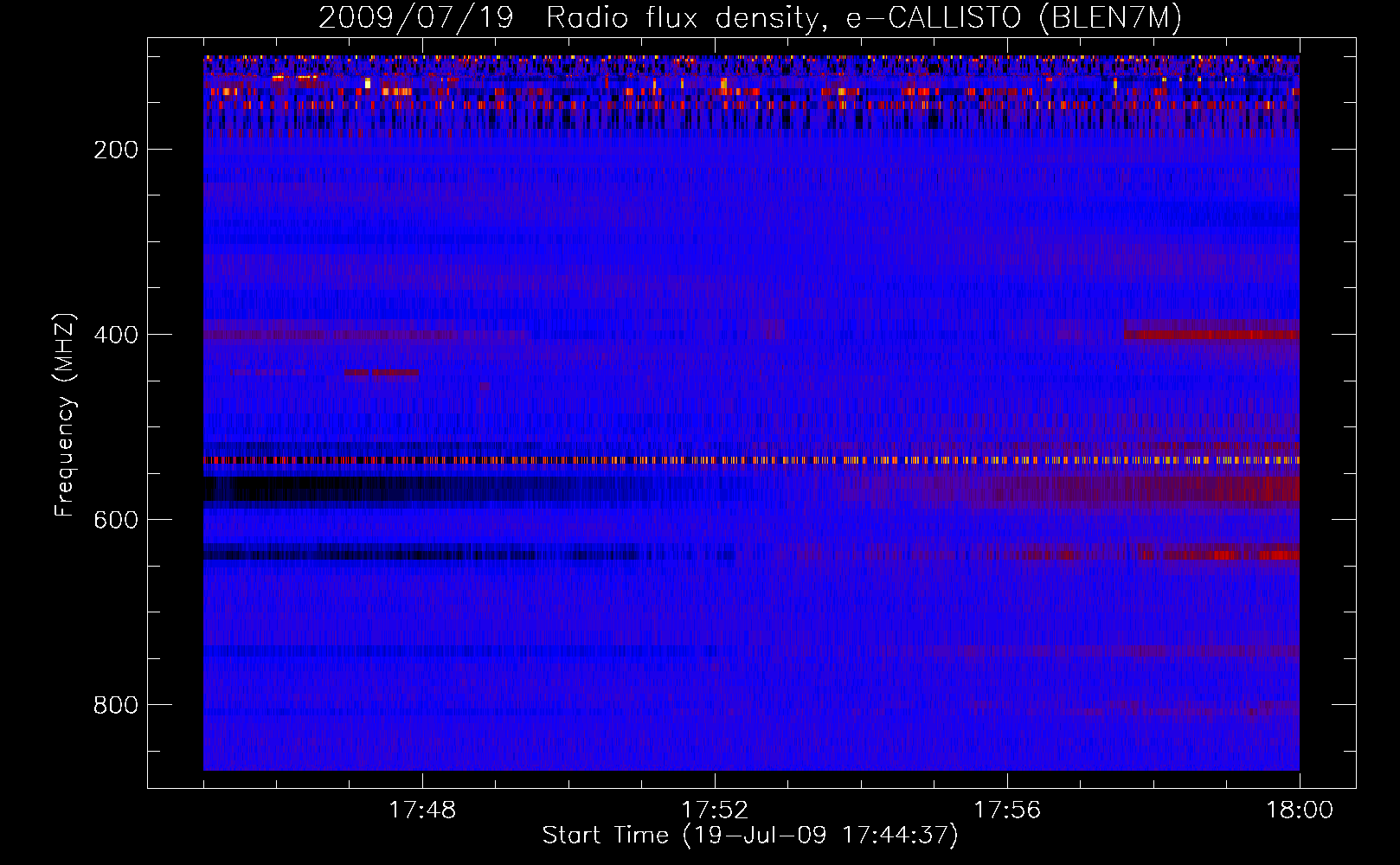The width and height of the screenshot is (1400, 865).
Task: Click the 18:00 time tick label
Action: pos(1300,811)
